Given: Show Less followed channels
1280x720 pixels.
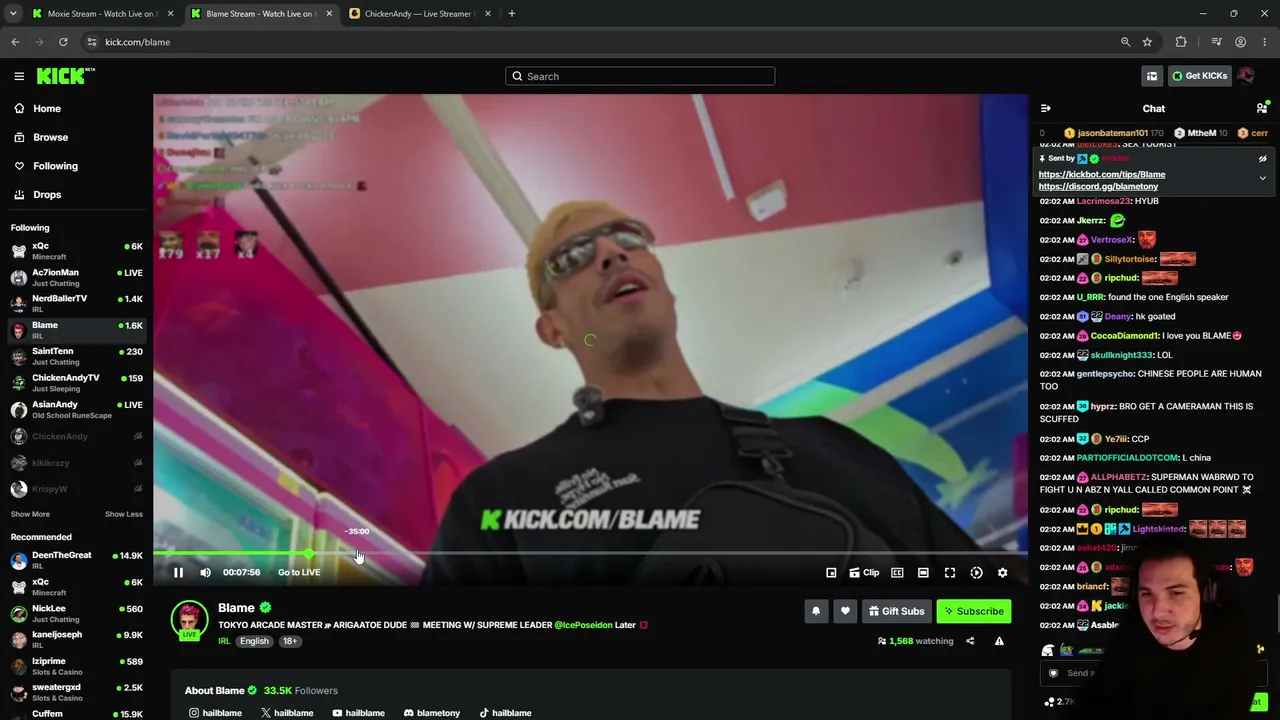Looking at the screenshot, I should pyautogui.click(x=124, y=514).
